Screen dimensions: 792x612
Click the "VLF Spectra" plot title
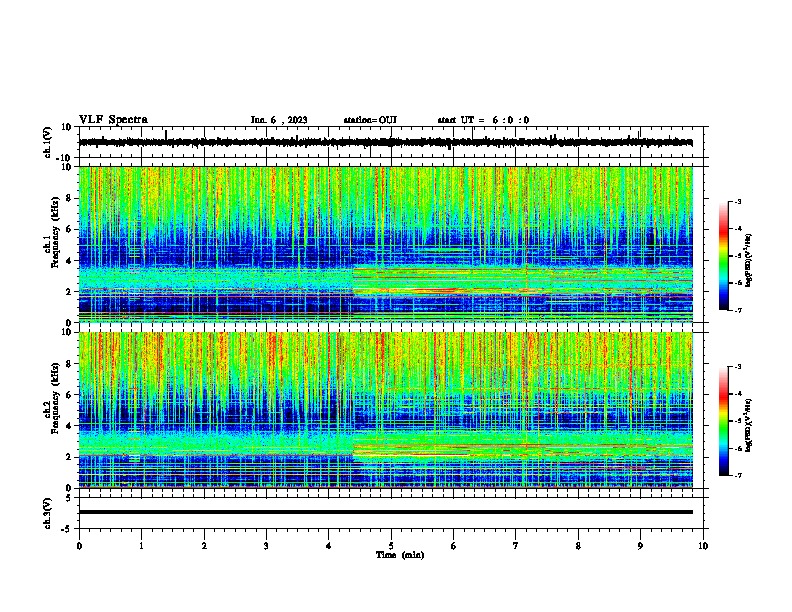[x=113, y=120]
